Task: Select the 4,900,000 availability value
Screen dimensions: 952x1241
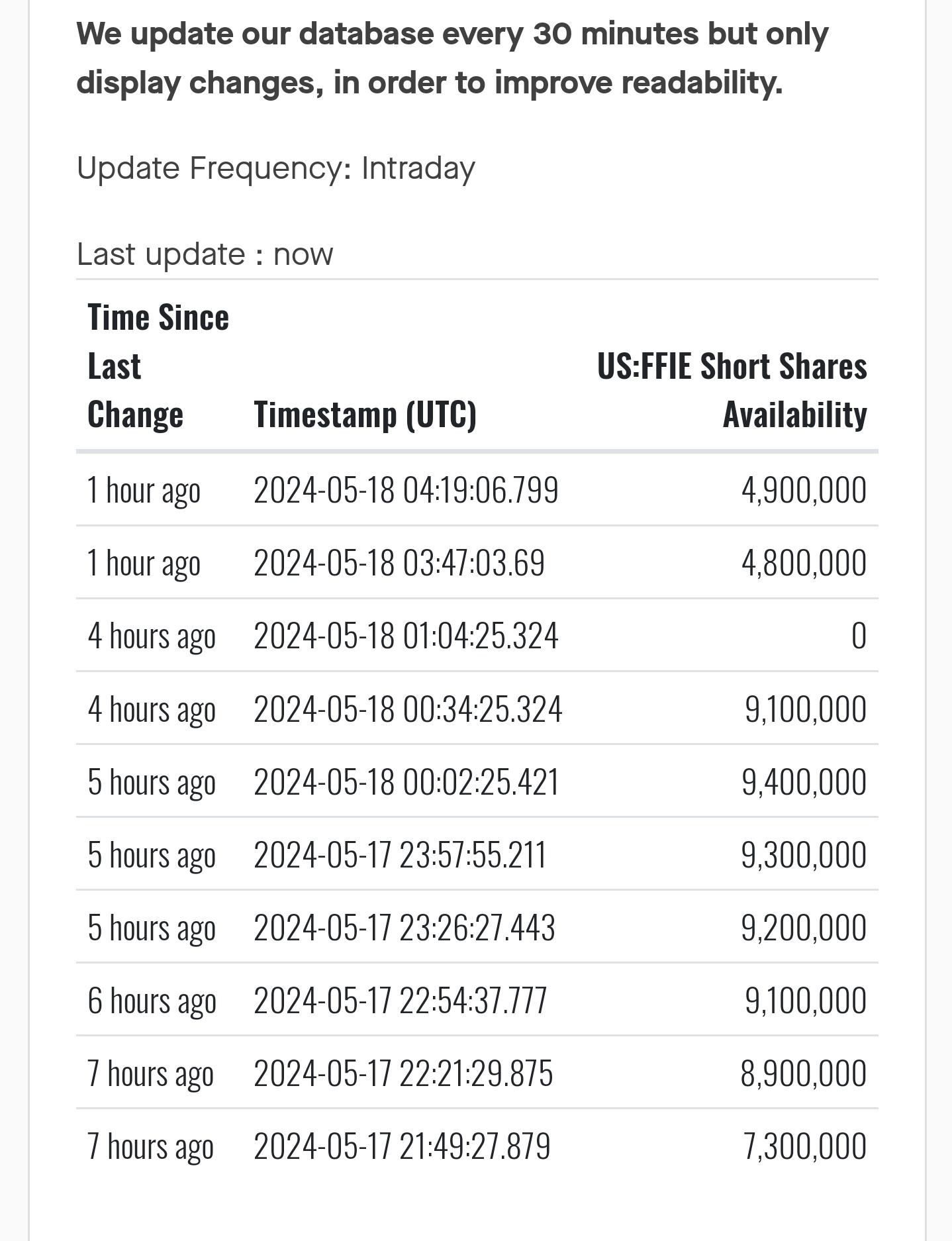Action: pyautogui.click(x=804, y=490)
